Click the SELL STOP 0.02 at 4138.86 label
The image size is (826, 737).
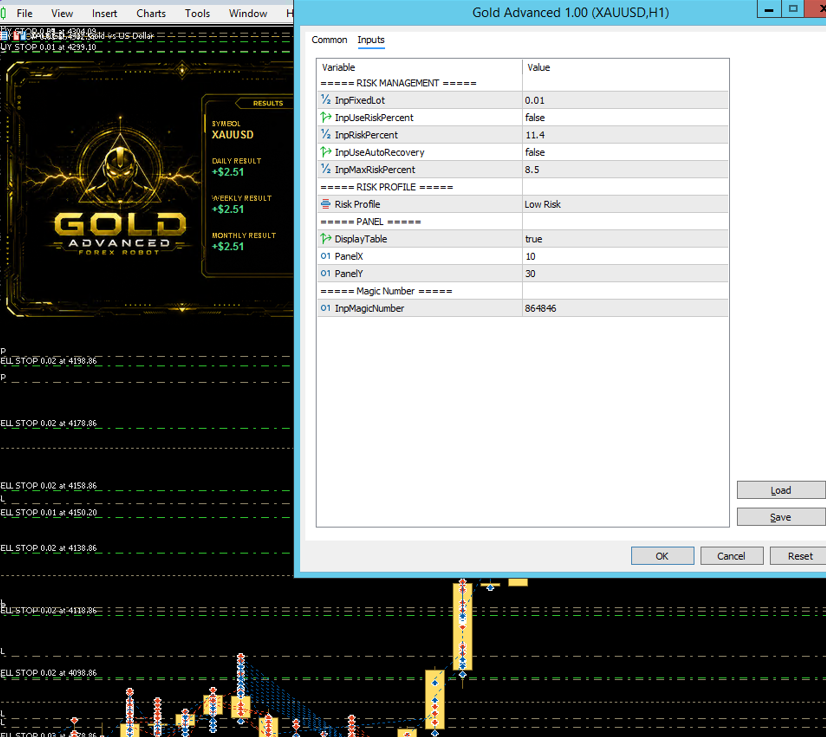coord(48,548)
